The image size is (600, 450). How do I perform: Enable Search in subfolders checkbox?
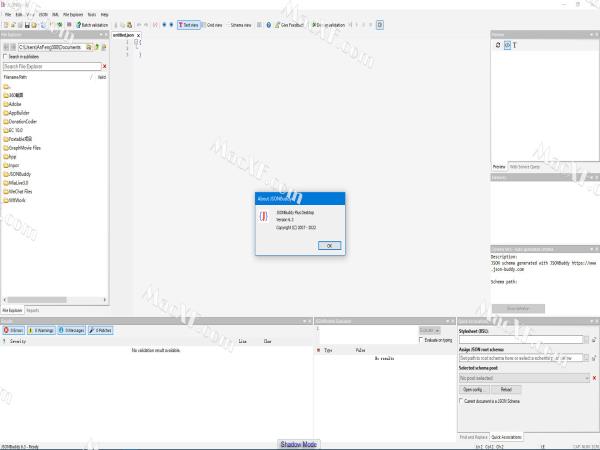click(5, 57)
